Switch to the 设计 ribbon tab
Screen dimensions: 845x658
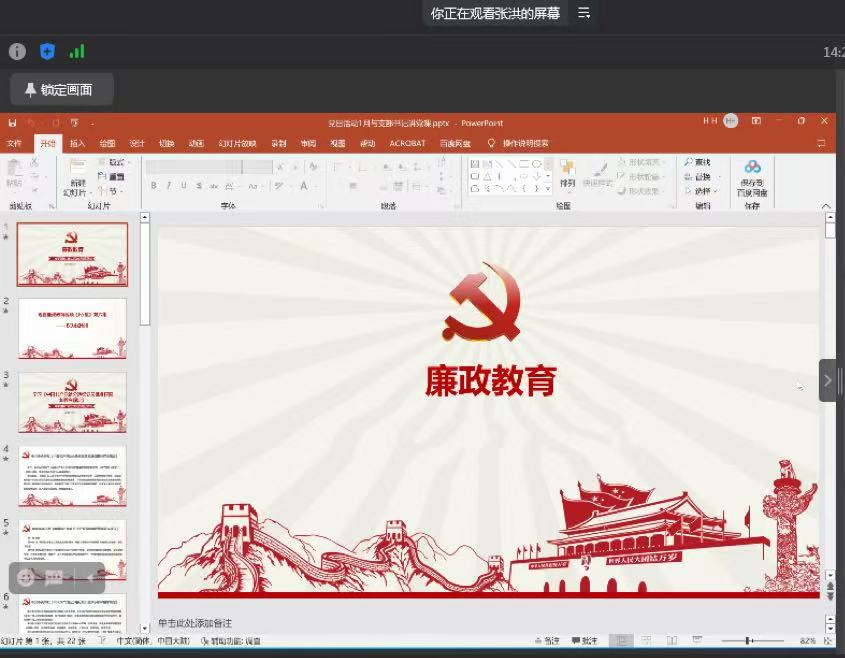137,143
